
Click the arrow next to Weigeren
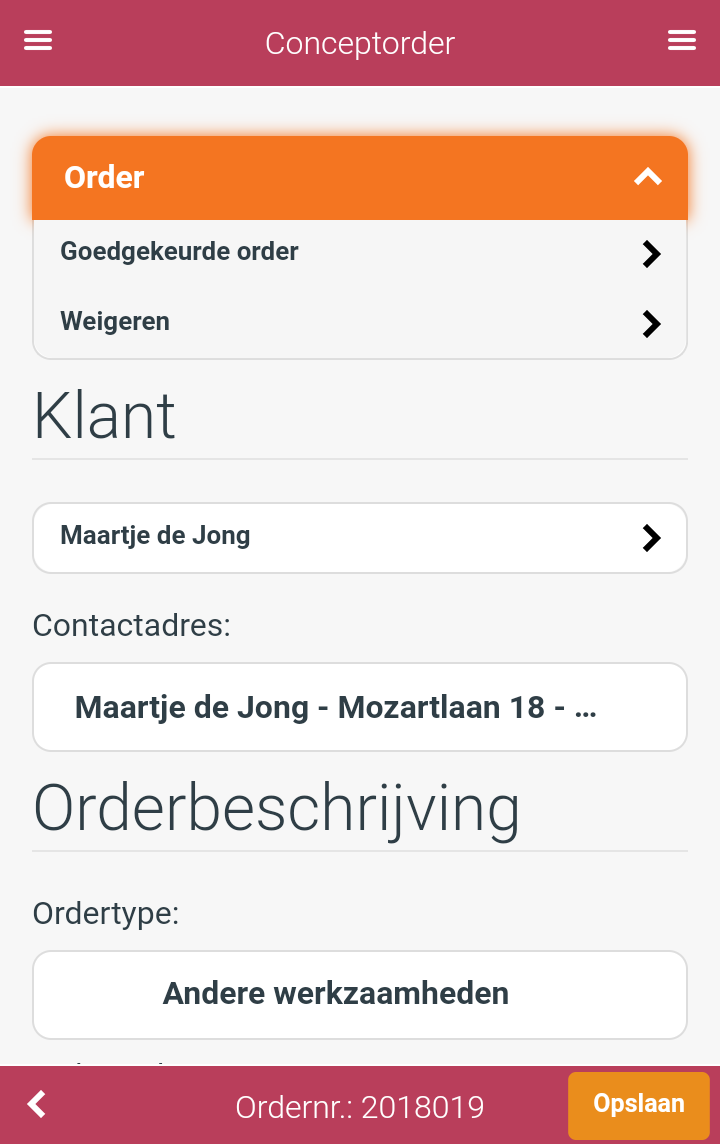tap(651, 324)
